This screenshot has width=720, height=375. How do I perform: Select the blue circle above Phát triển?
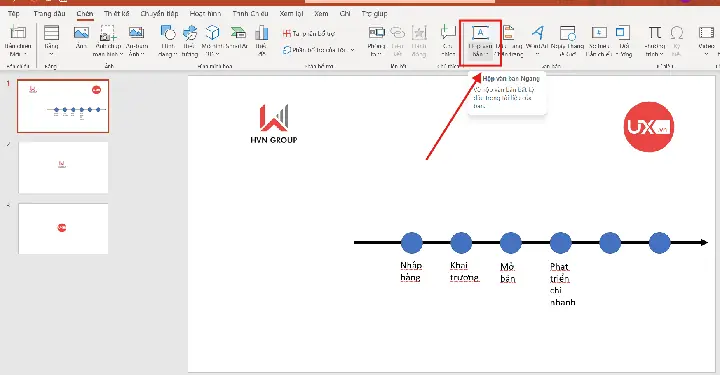pos(560,243)
